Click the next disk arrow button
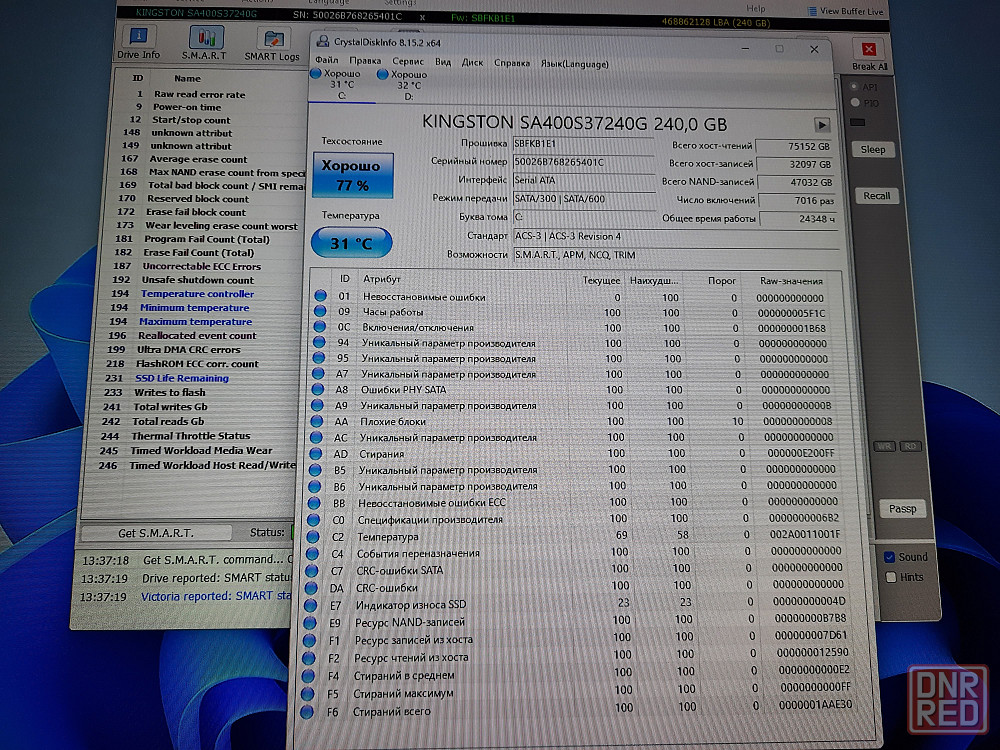Screen dimensions: 1000x750 (x=821, y=124)
